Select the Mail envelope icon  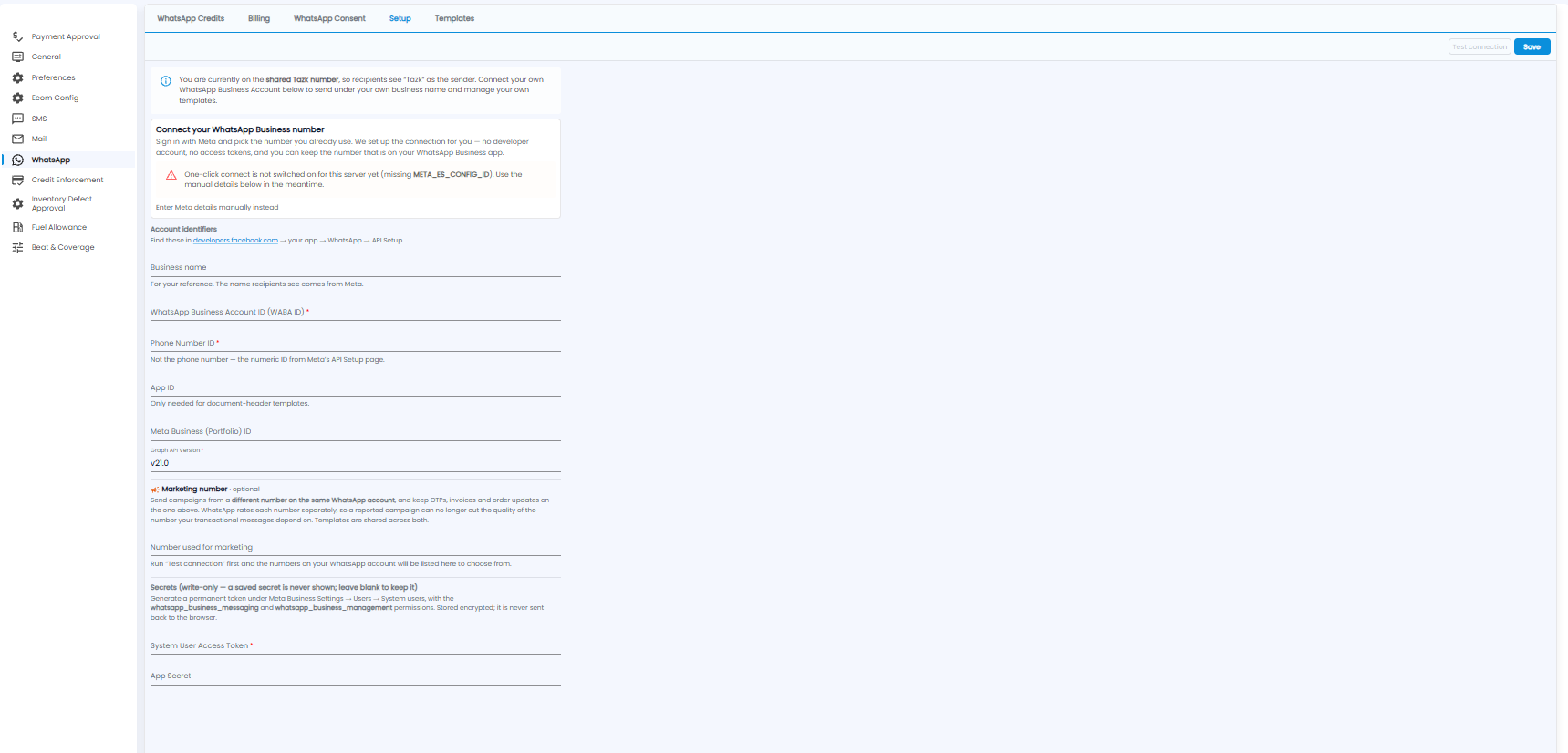coord(17,139)
